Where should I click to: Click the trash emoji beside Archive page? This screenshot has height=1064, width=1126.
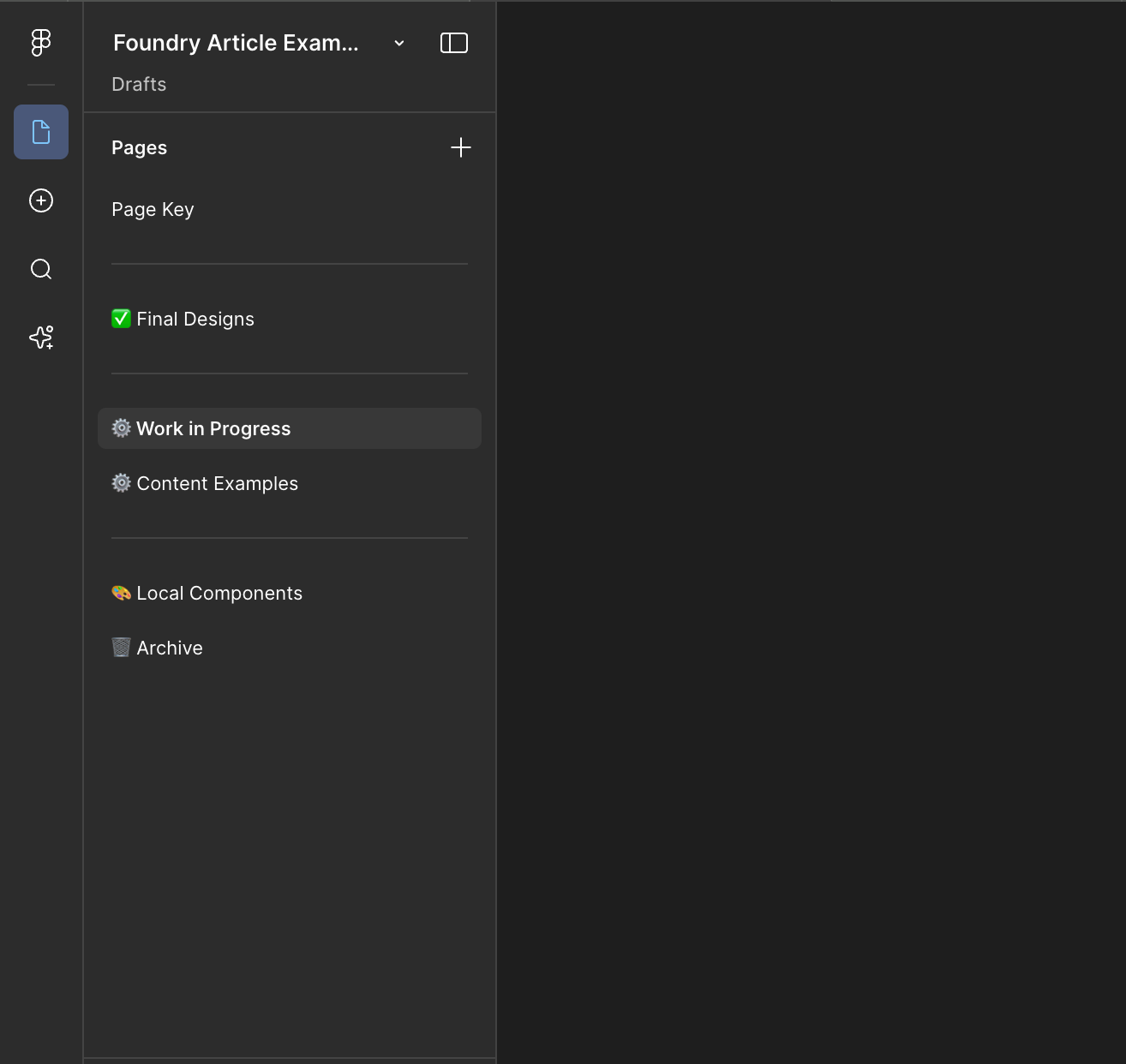(121, 647)
